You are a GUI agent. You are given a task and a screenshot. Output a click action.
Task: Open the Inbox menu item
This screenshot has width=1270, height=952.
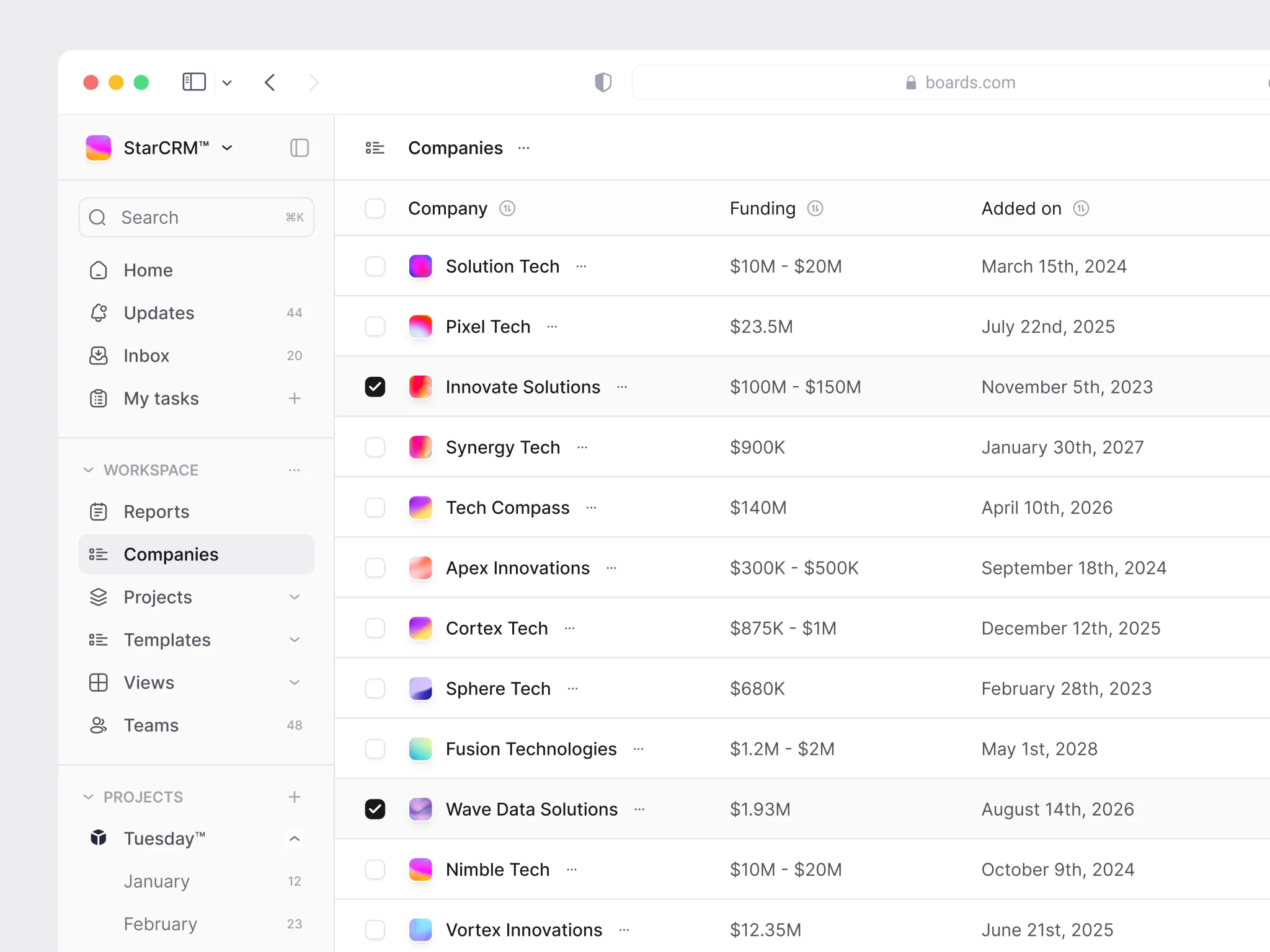pyautogui.click(x=197, y=356)
